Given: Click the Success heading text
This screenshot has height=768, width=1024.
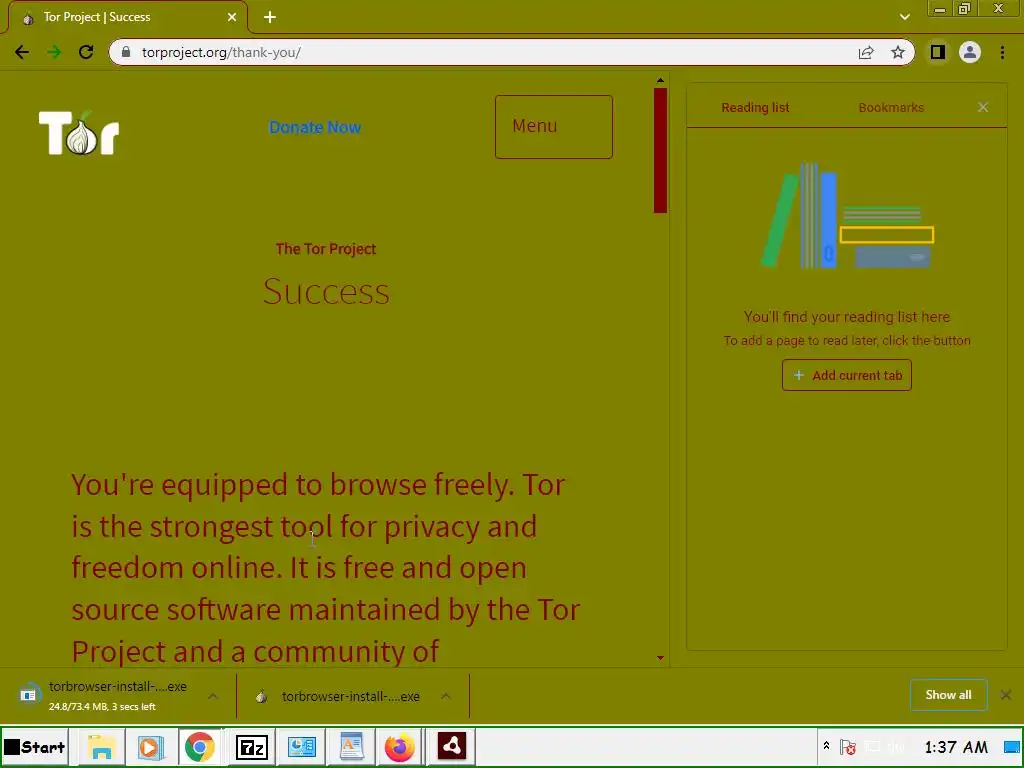Looking at the screenshot, I should pos(326,292).
